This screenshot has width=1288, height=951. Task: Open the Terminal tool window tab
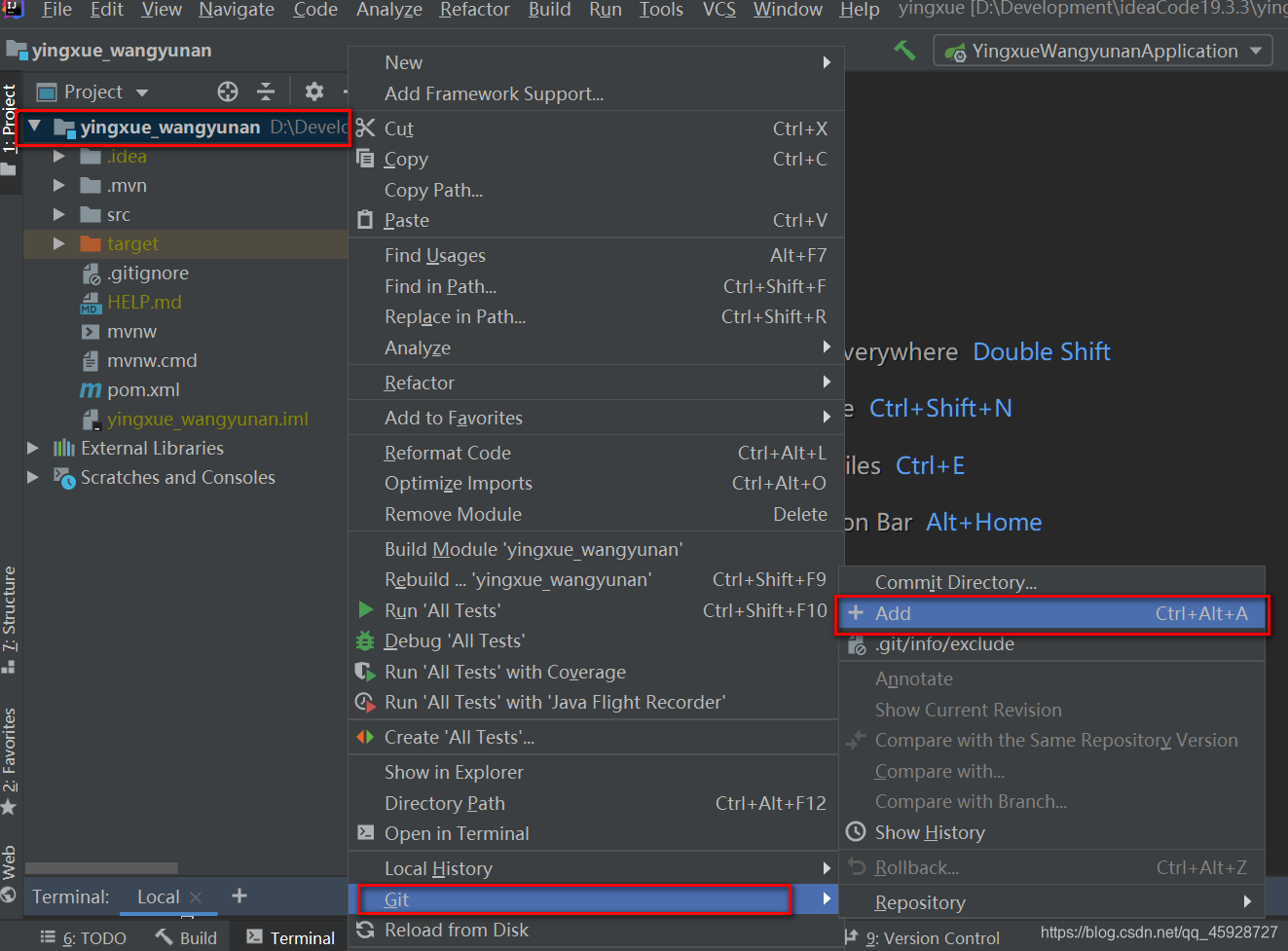tap(290, 937)
